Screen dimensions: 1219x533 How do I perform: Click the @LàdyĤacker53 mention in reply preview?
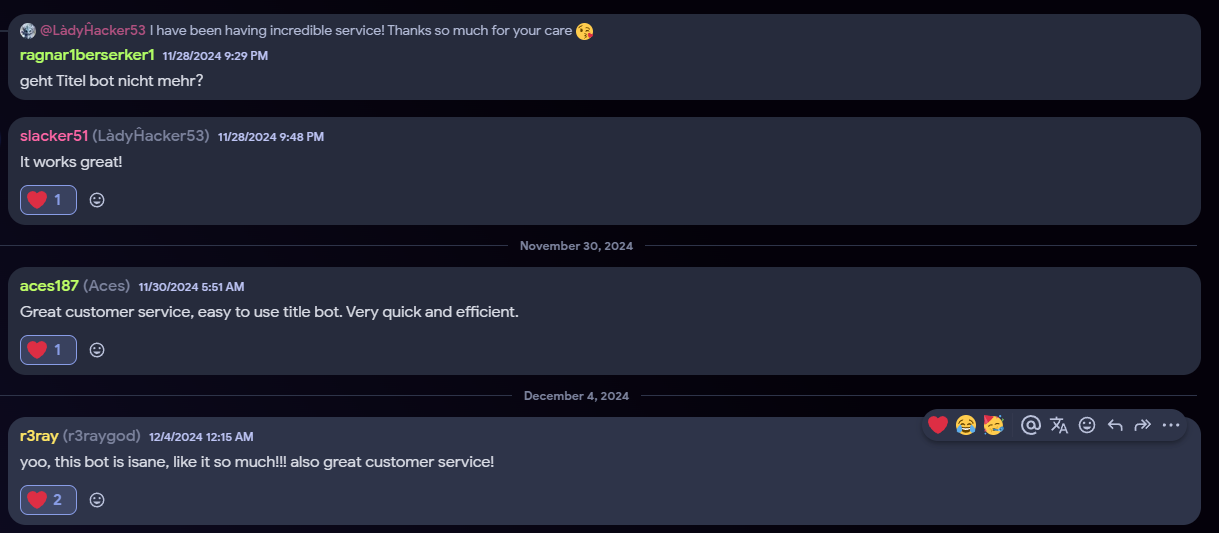(93, 31)
